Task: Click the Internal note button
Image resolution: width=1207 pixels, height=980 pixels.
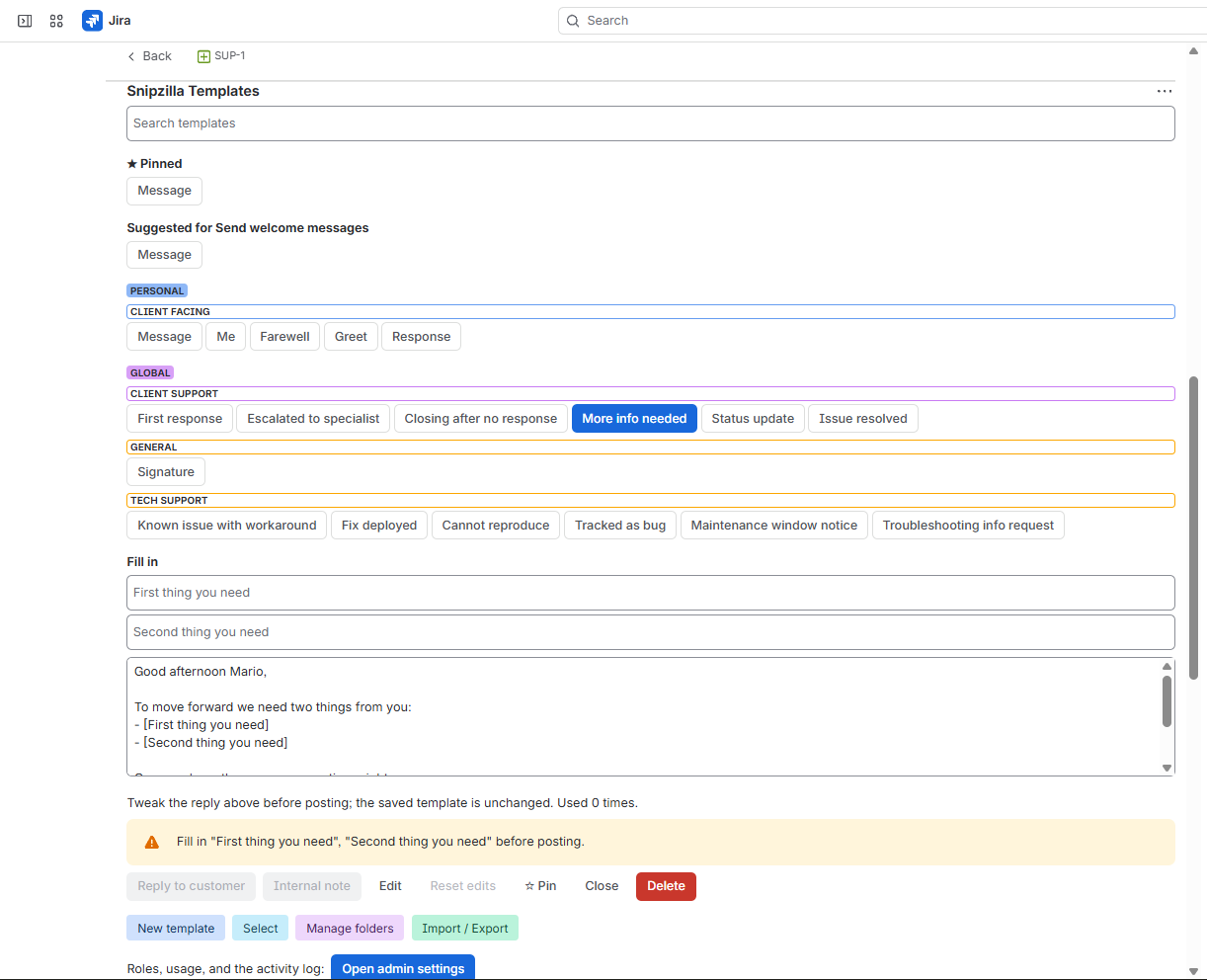Action: click(x=312, y=886)
